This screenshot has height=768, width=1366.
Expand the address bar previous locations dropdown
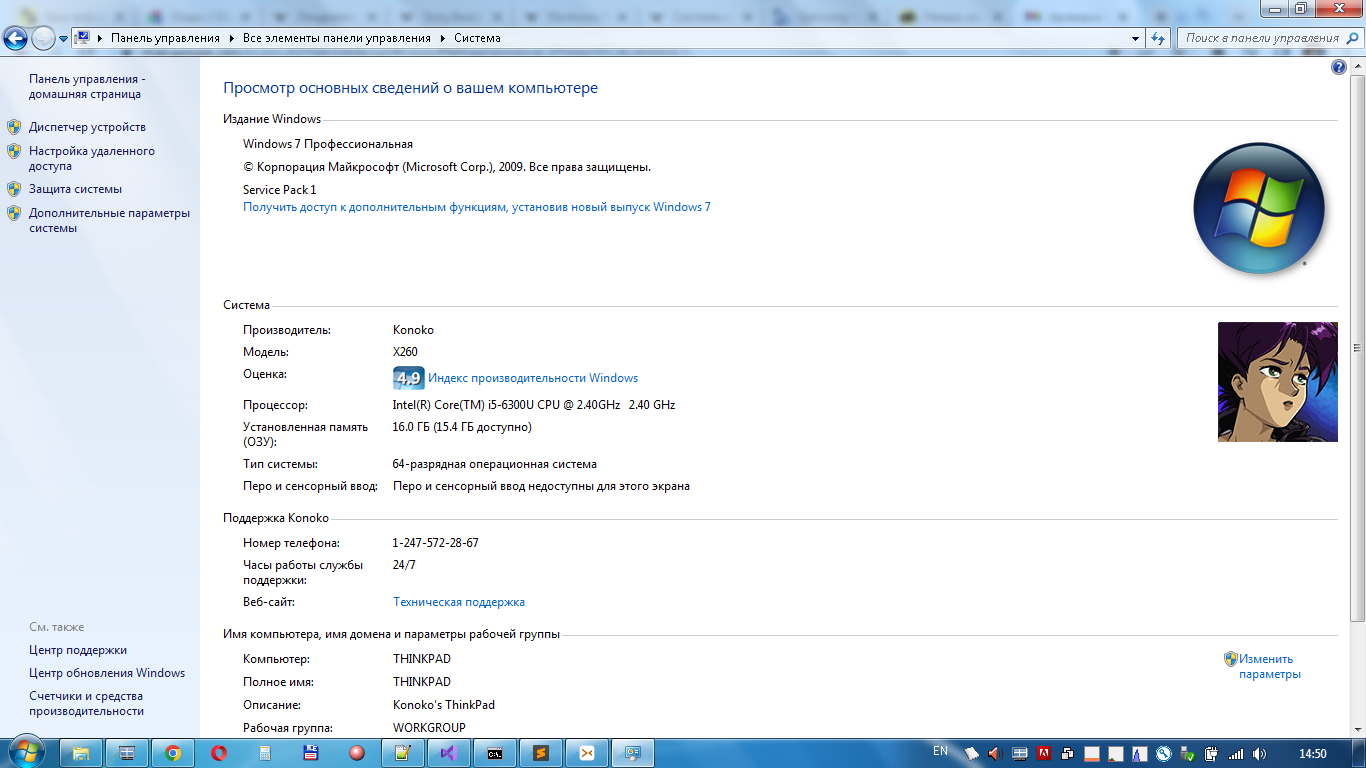(x=1135, y=38)
